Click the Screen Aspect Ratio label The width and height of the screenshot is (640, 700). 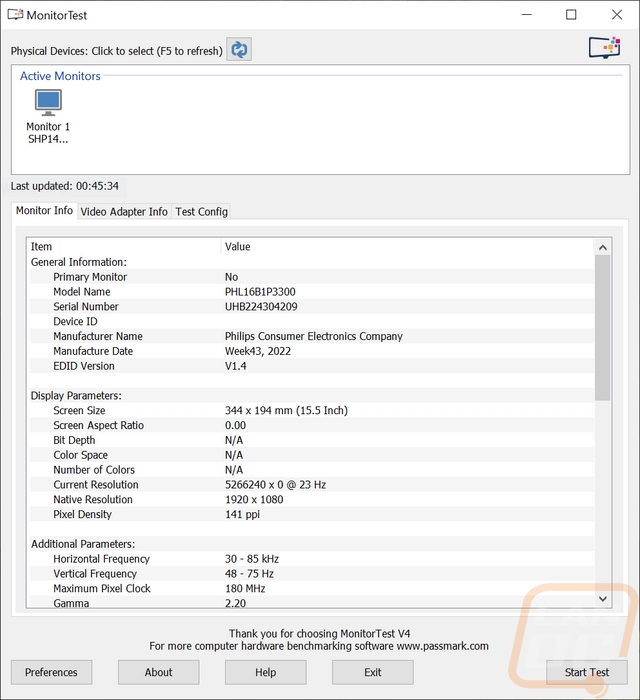(99, 425)
